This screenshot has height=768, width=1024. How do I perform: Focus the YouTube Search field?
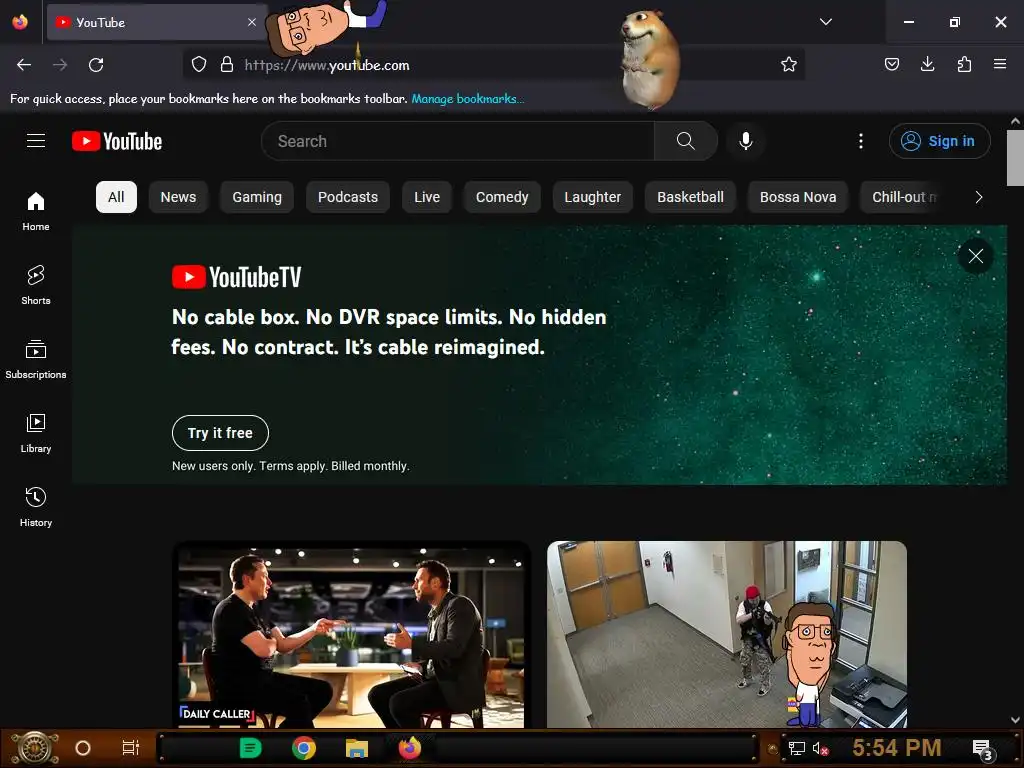[x=457, y=141]
